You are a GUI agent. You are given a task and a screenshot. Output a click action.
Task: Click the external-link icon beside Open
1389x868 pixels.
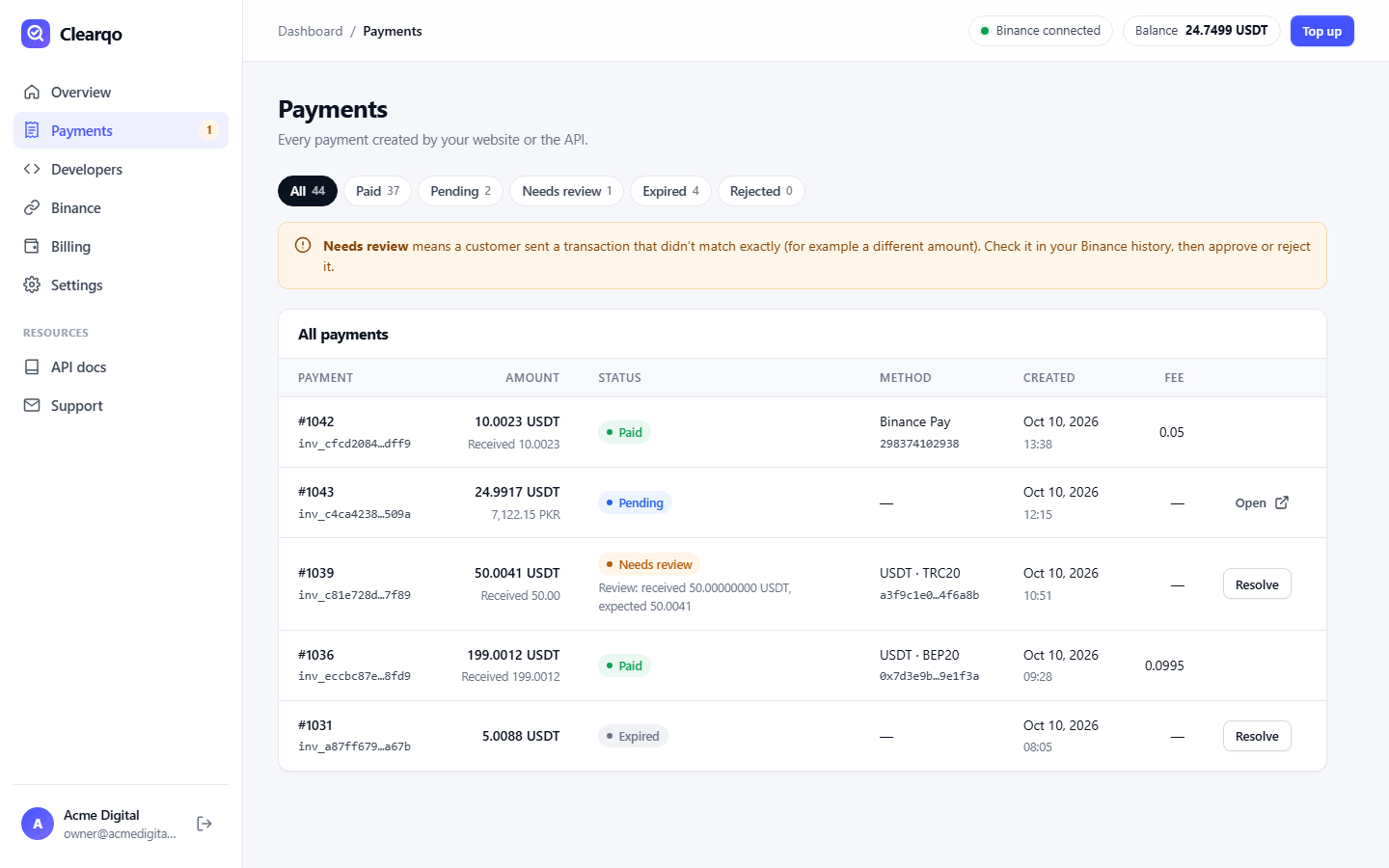pyautogui.click(x=1282, y=502)
